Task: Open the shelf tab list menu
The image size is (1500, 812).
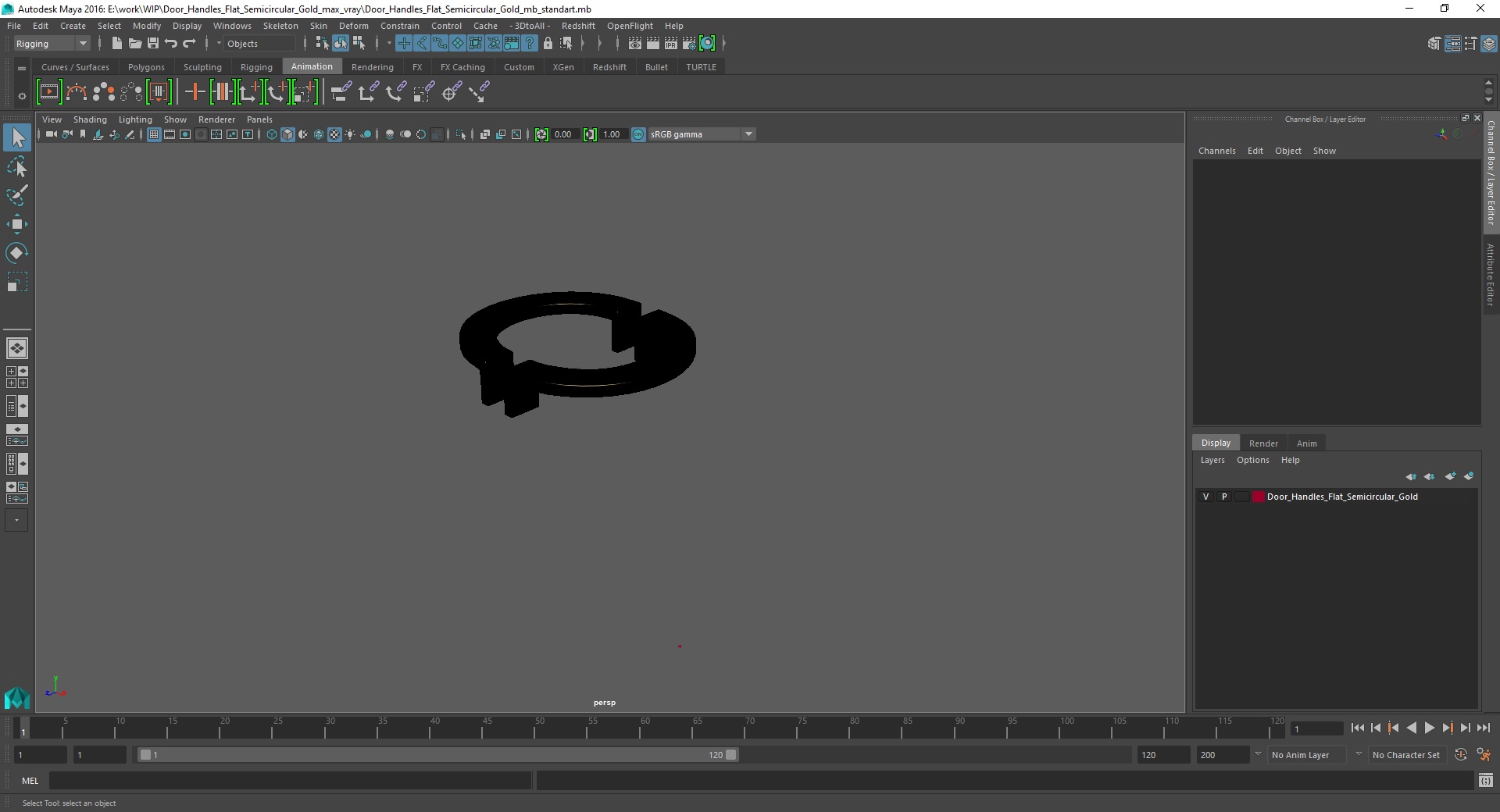Action: tap(22, 68)
